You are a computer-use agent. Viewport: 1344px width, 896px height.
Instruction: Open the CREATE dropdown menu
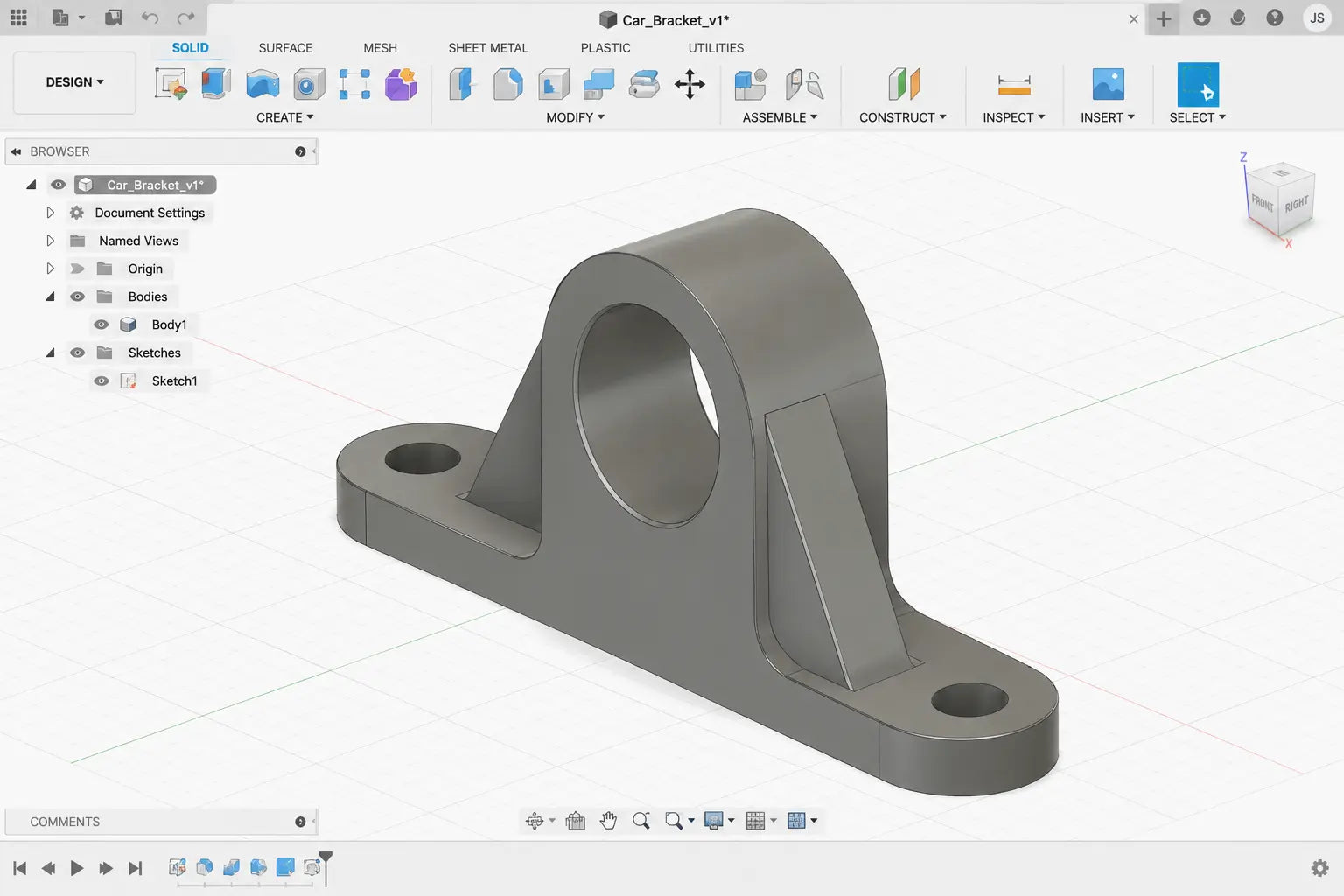pyautogui.click(x=284, y=117)
